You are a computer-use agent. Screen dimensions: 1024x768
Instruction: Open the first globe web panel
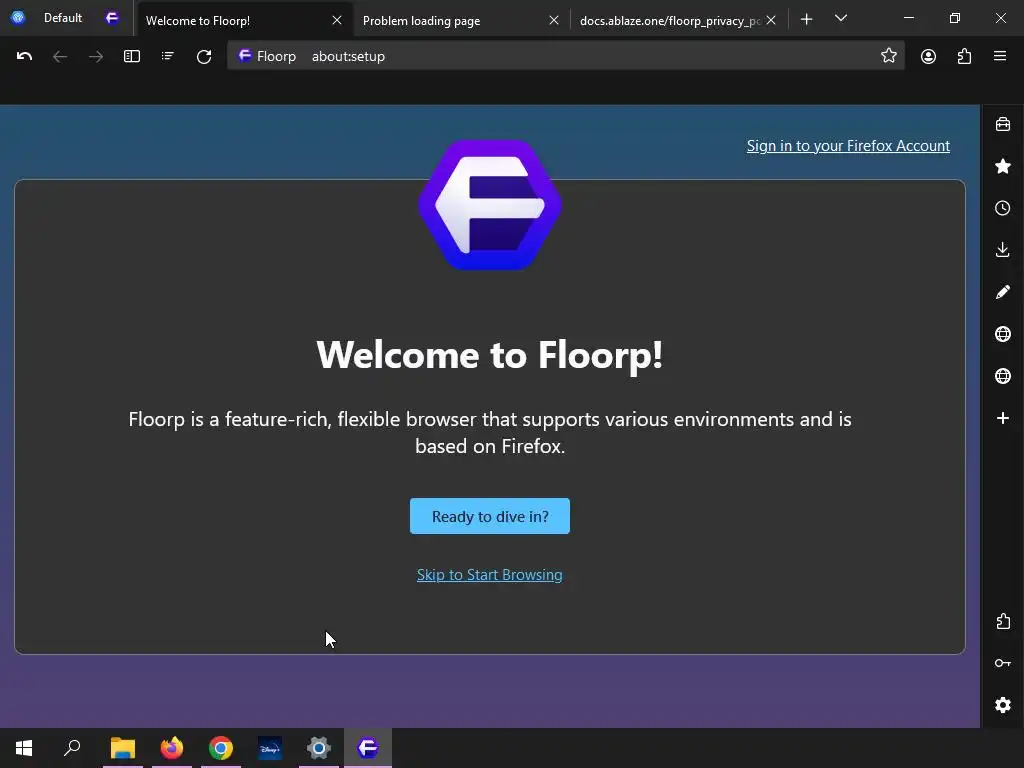[1002, 334]
